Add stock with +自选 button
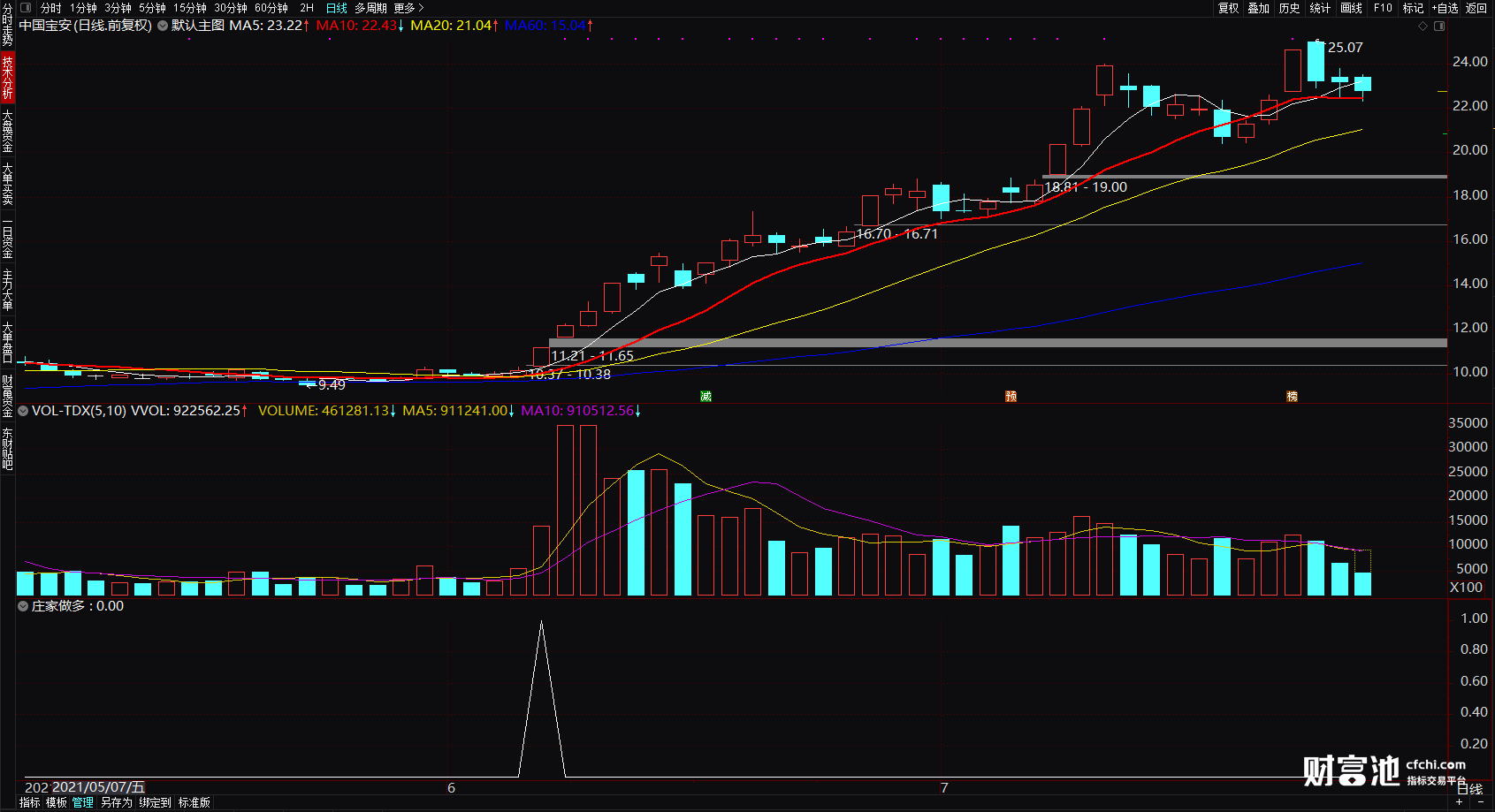This screenshot has height=812, width=1495. pos(1445,8)
